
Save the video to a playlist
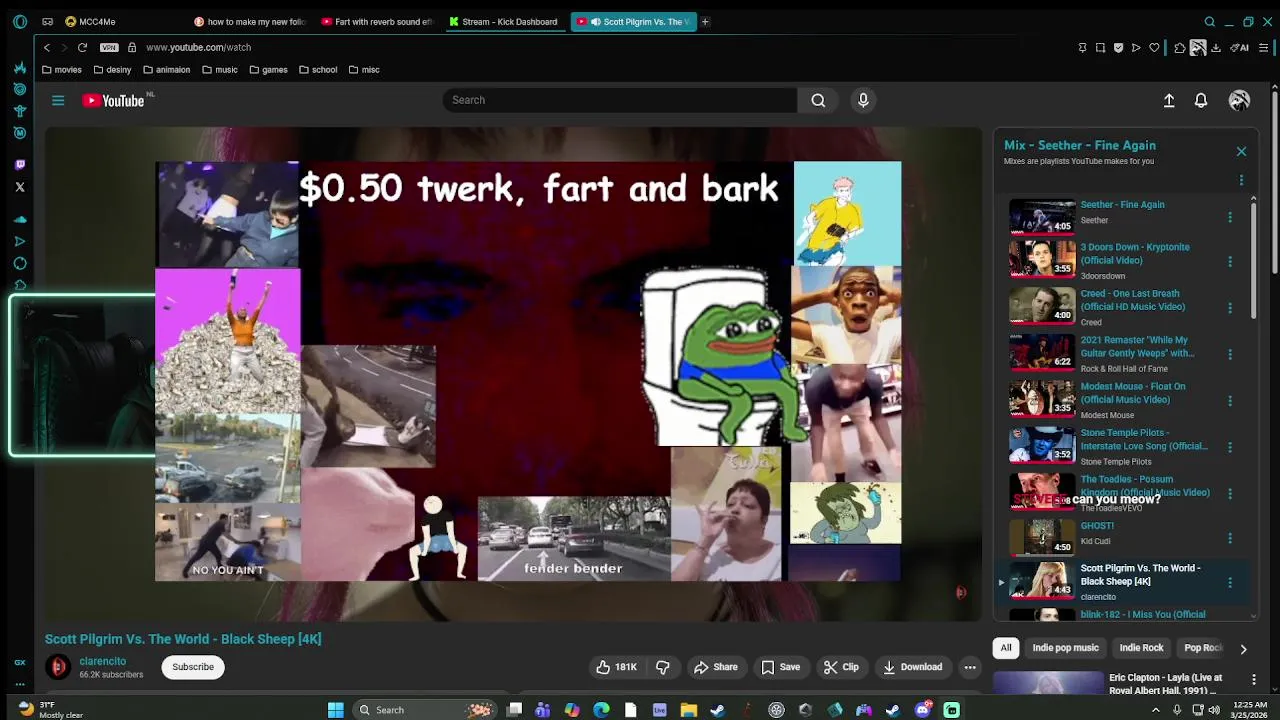point(780,667)
